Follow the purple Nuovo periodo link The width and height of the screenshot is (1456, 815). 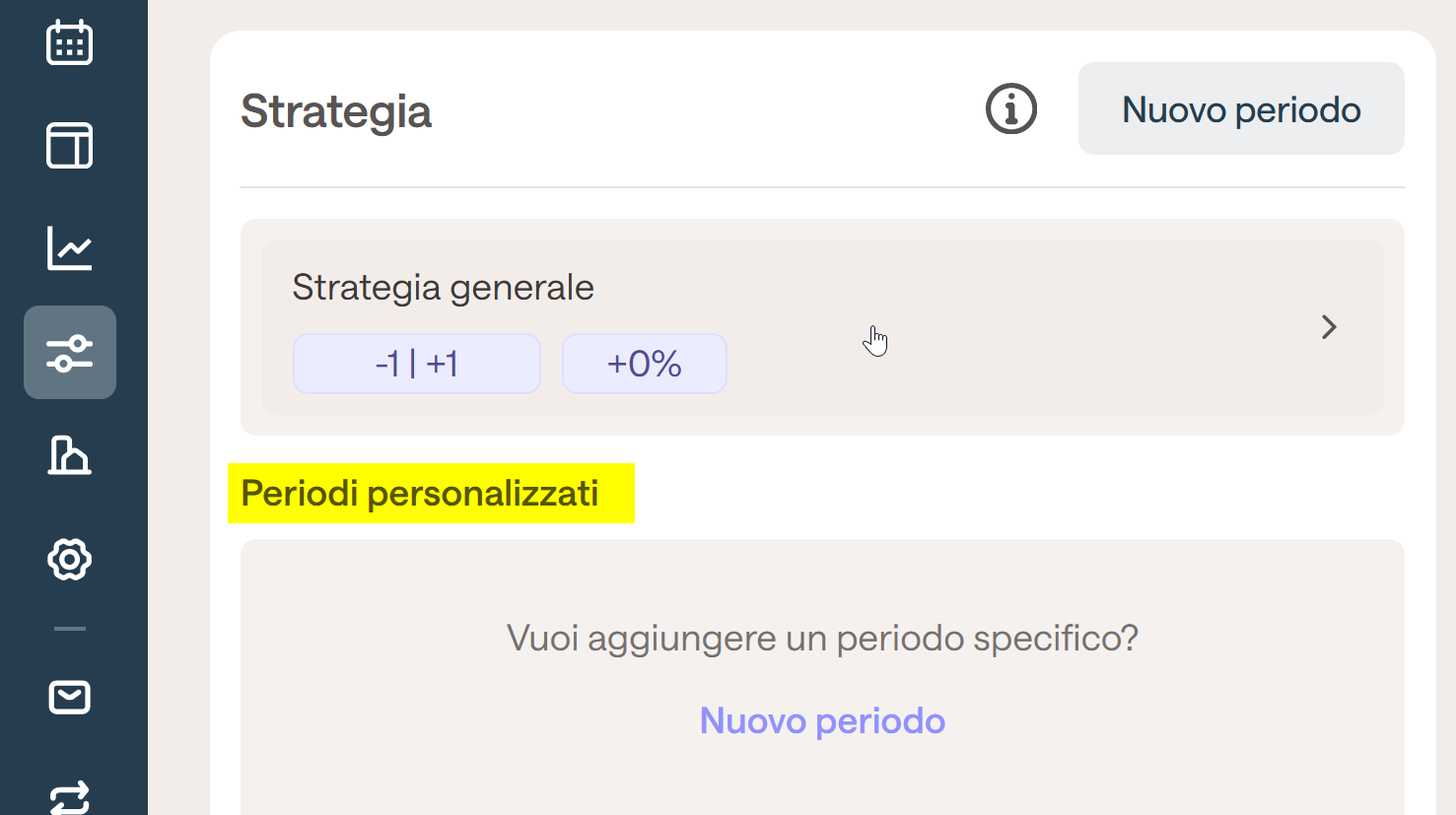pos(822,720)
